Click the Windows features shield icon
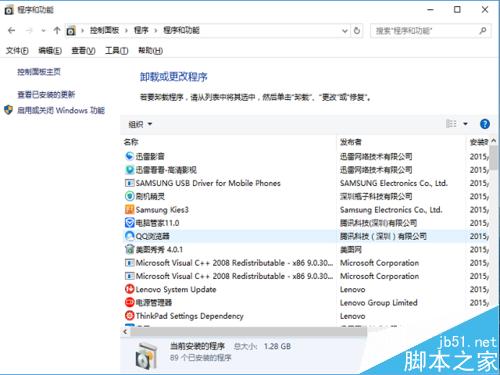Viewport: 500px width, 375px height. point(9,110)
